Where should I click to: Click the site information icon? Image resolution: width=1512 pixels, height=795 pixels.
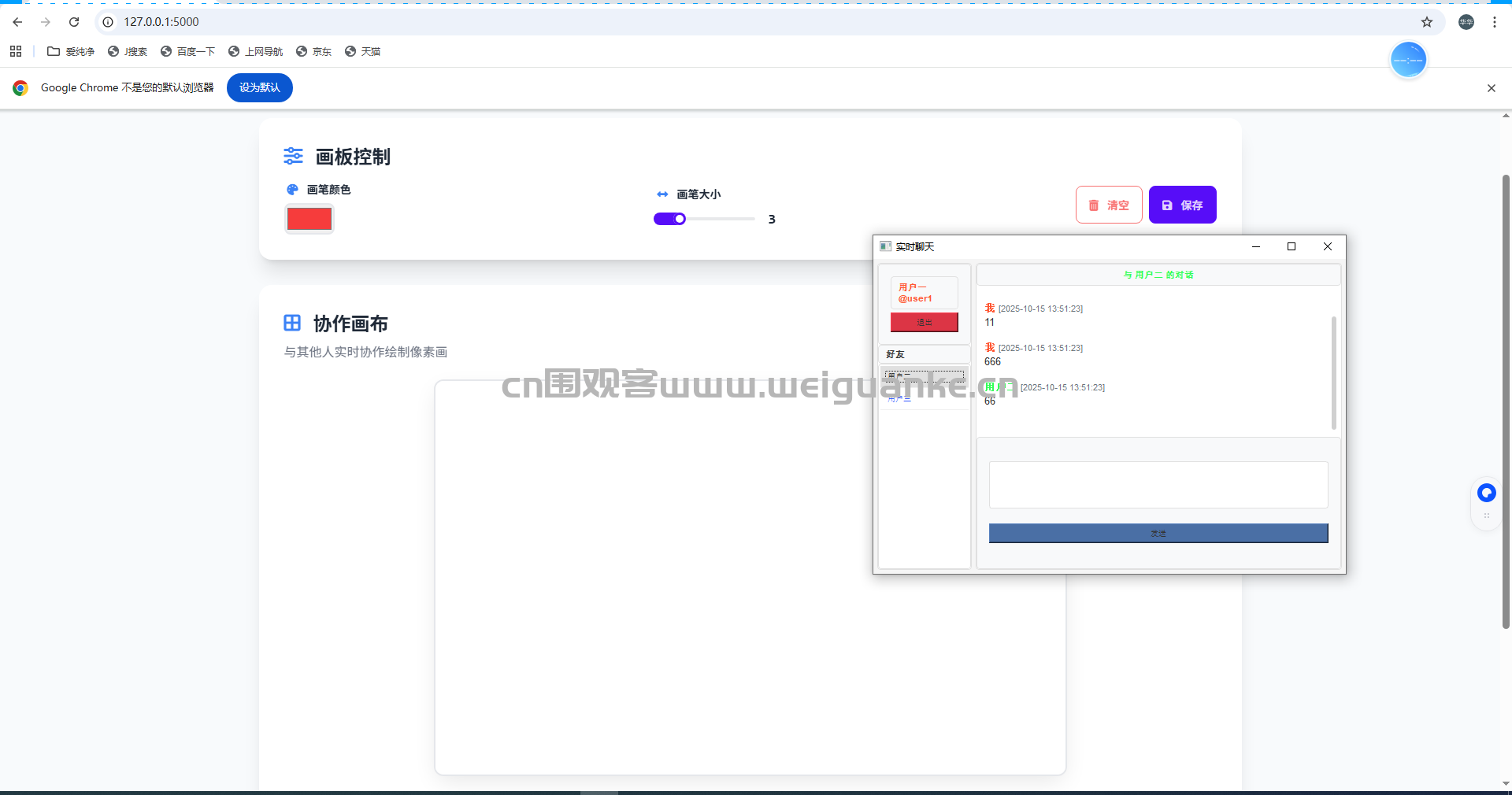(x=109, y=22)
